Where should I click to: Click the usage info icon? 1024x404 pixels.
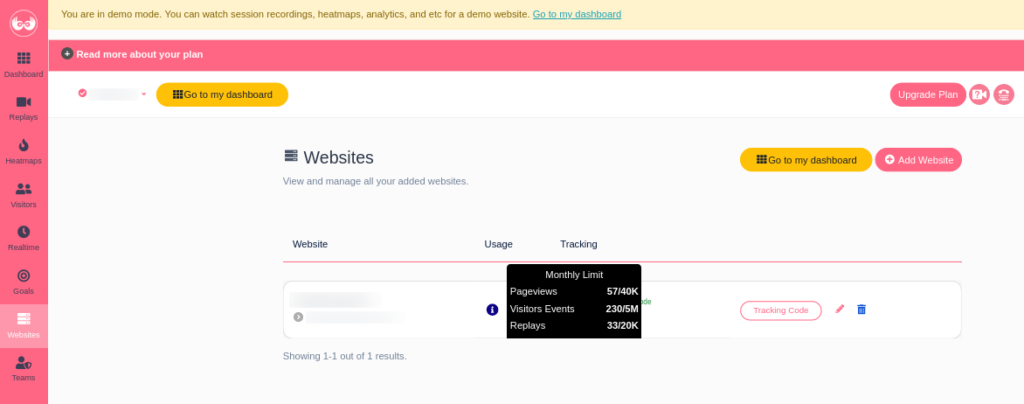point(492,310)
